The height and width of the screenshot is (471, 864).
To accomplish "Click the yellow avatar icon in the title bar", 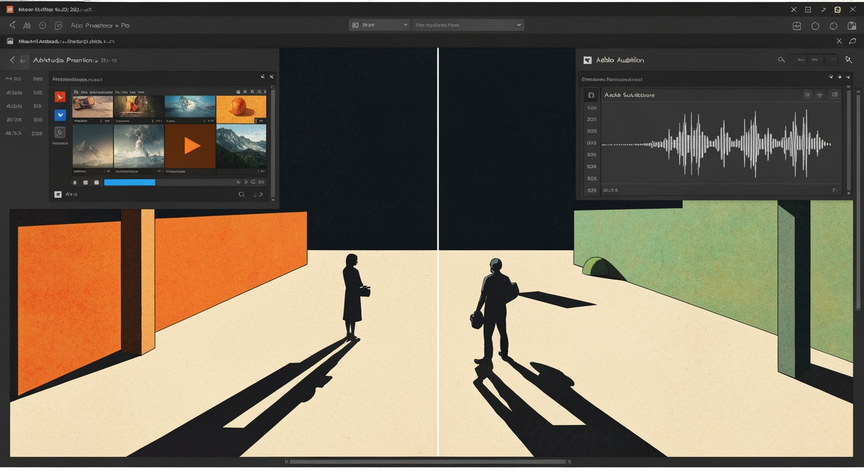I will (x=838, y=9).
